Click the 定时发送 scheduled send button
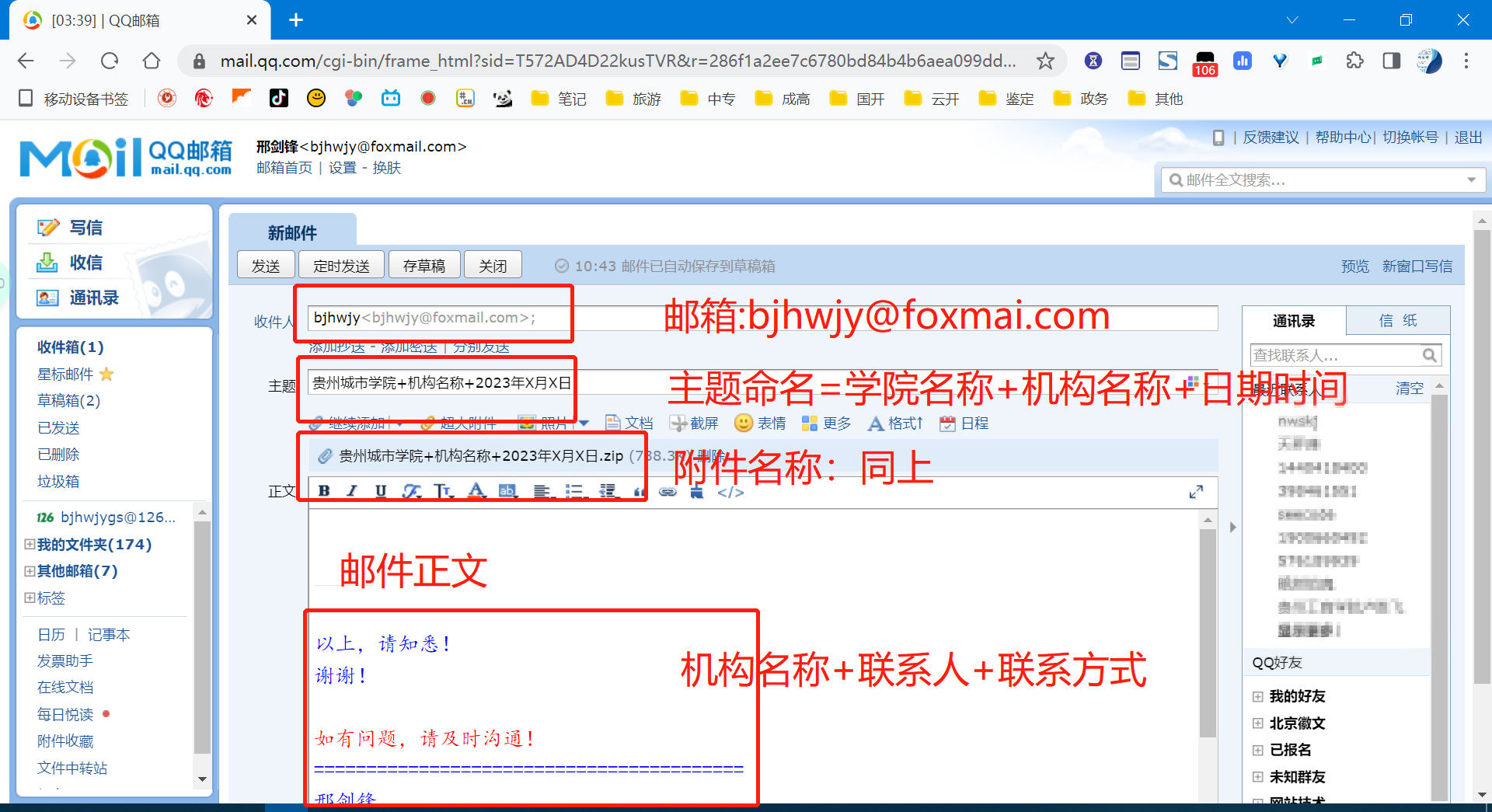This screenshot has width=1492, height=812. [x=341, y=266]
